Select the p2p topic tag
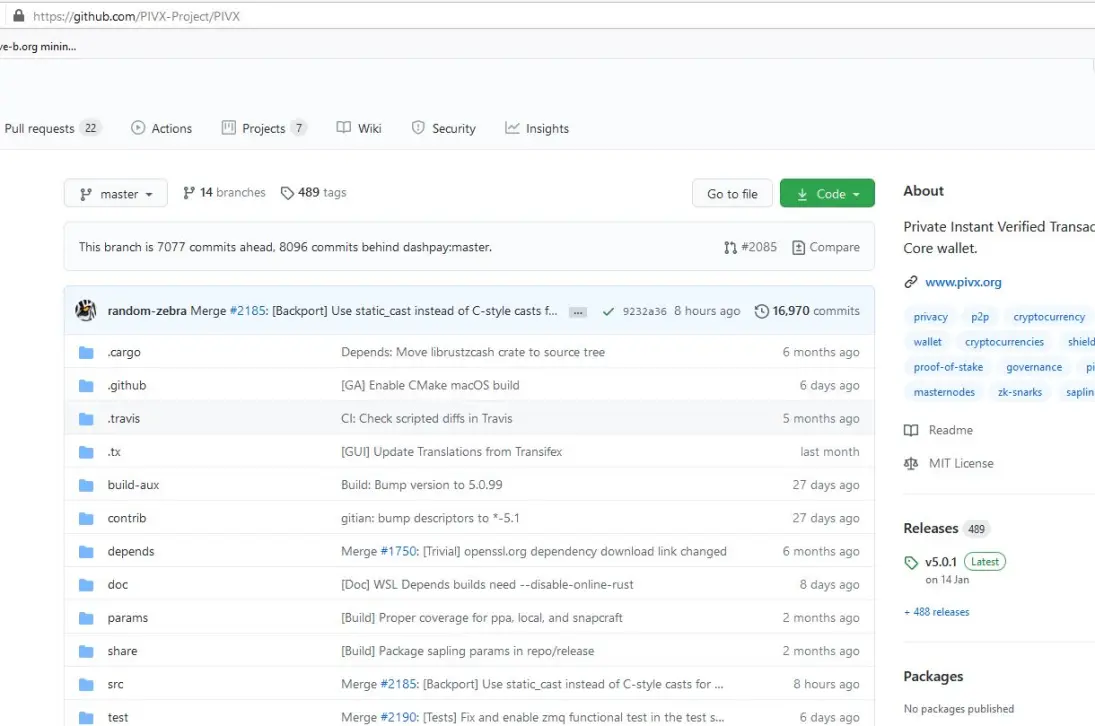 tap(980, 317)
